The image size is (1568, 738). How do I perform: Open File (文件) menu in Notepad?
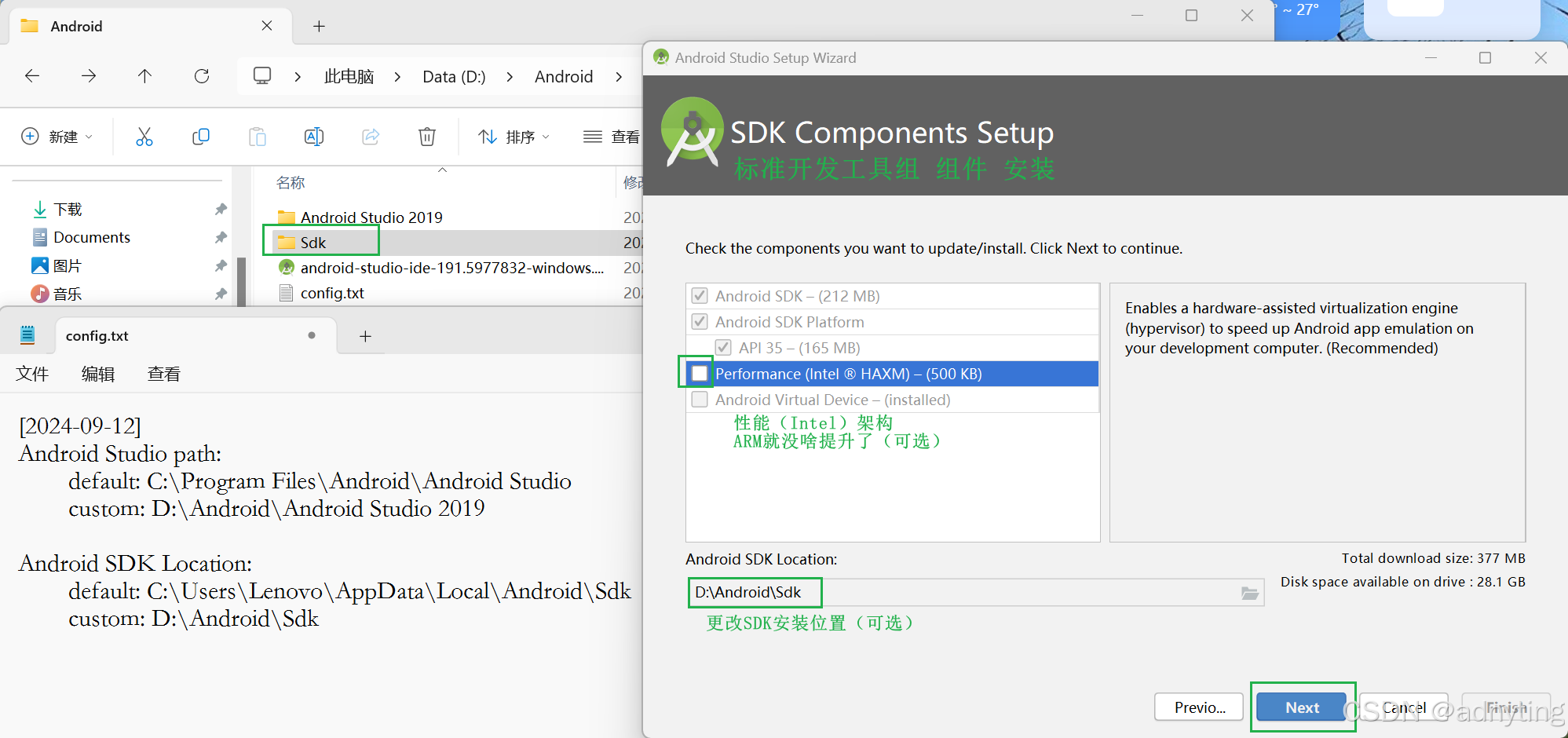[32, 374]
